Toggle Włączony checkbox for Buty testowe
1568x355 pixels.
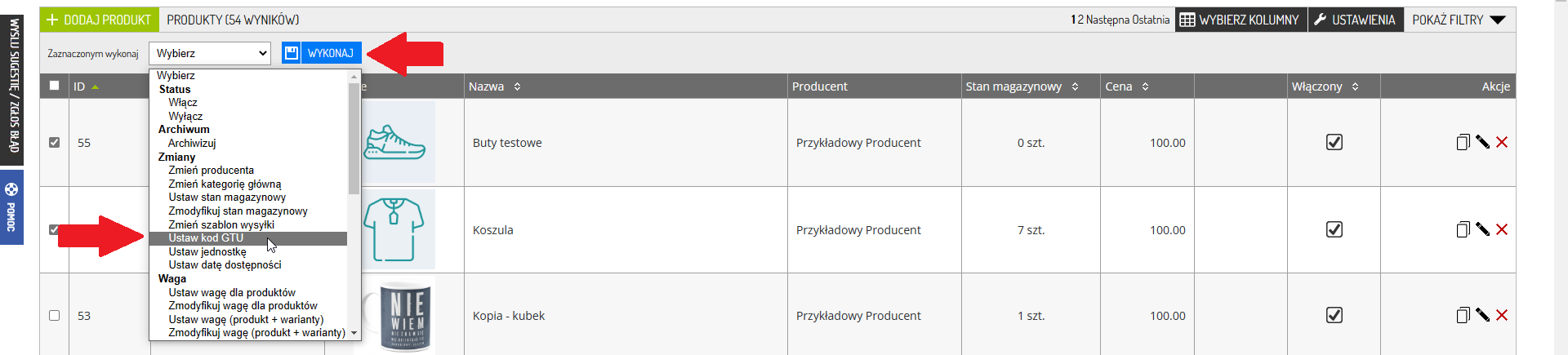(x=1334, y=142)
